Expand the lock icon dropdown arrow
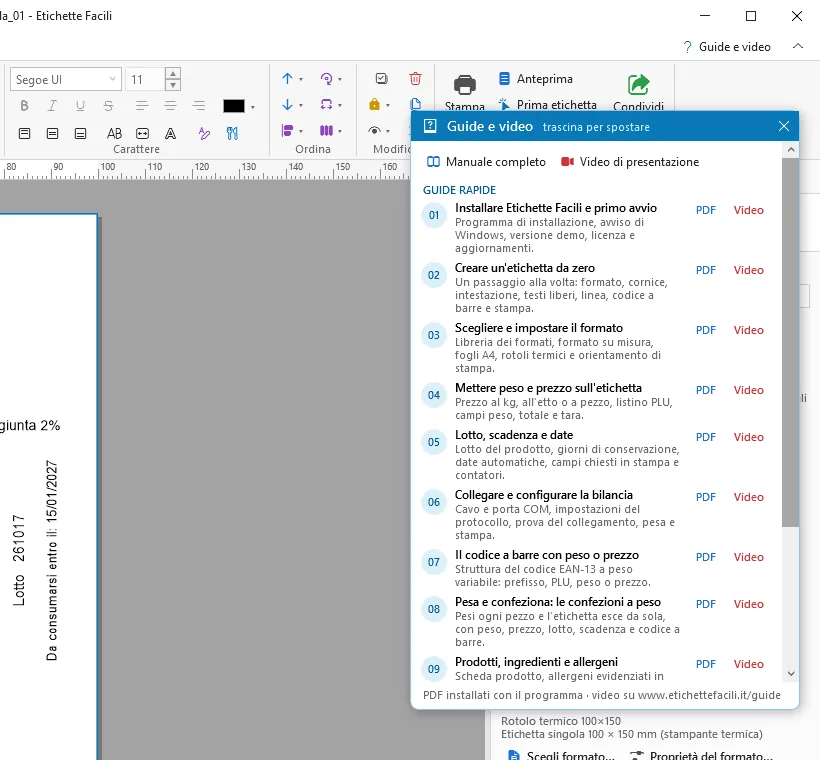Viewport: 820px width, 760px height. [388, 105]
